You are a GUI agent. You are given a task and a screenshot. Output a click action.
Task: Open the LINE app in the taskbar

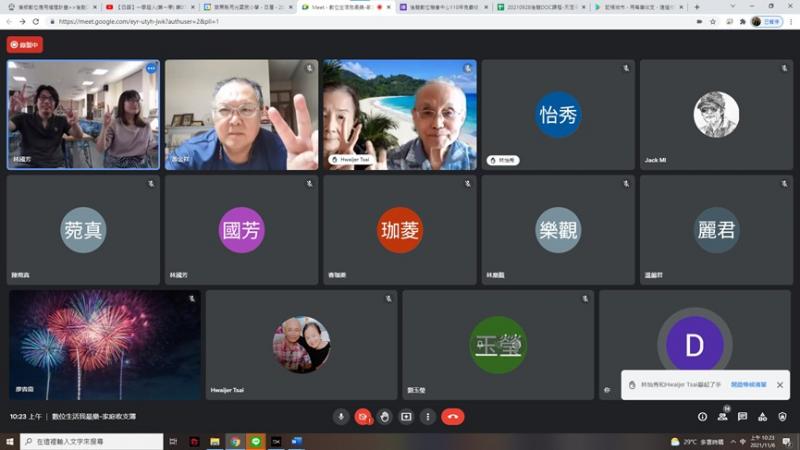pos(255,441)
